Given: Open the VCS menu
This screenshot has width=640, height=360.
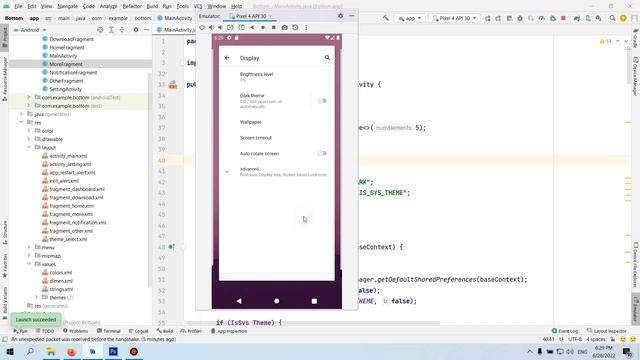Looking at the screenshot, I should pyautogui.click(x=198, y=6).
